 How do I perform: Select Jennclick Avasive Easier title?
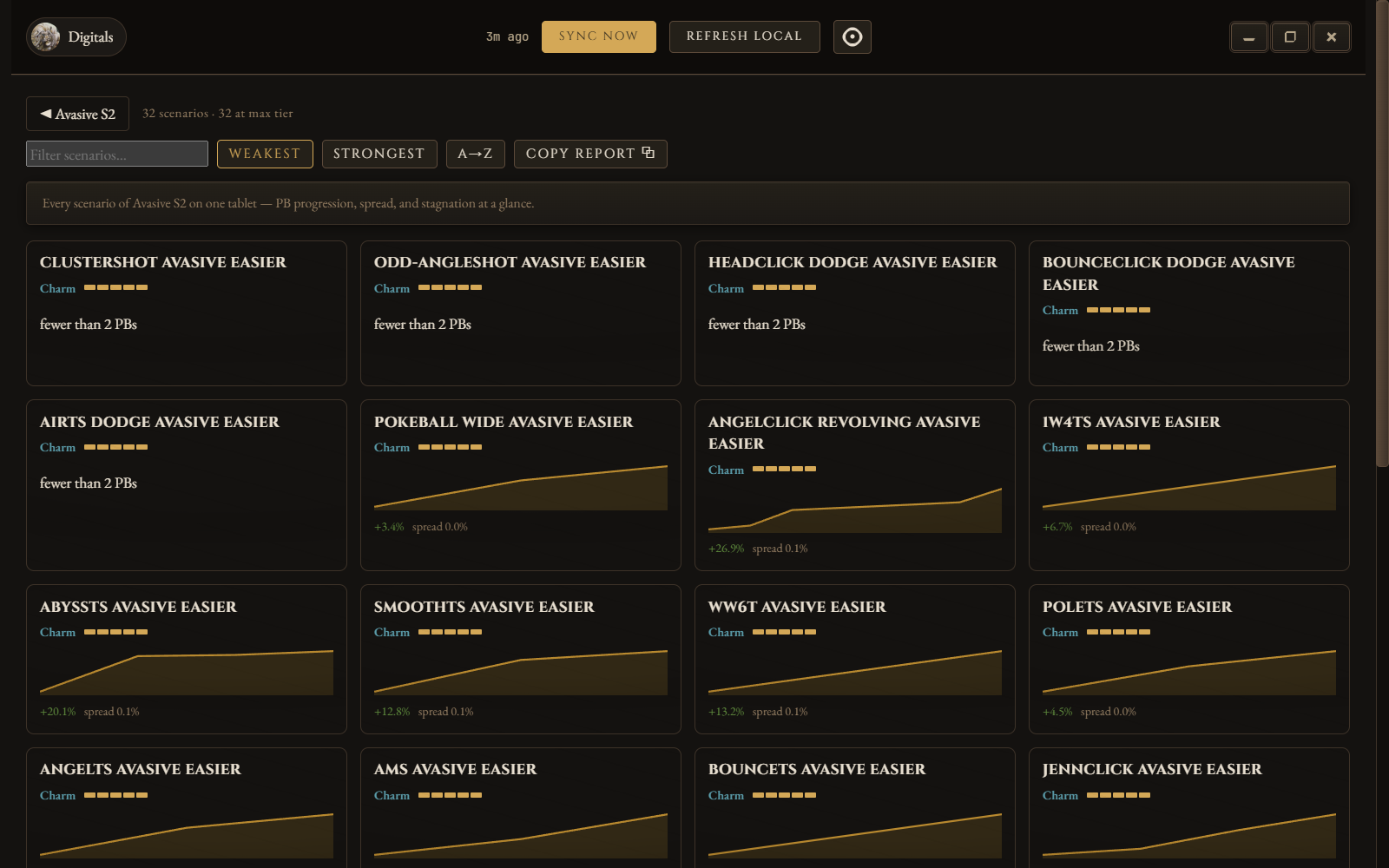pos(1152,769)
